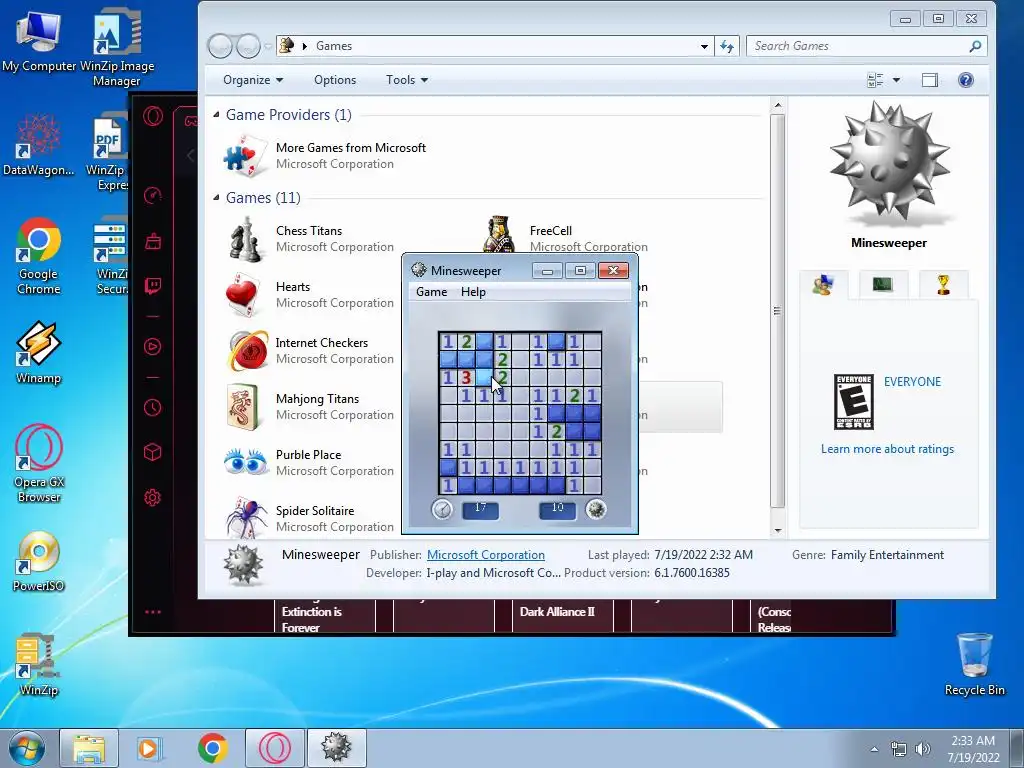Viewport: 1024px width, 768px height.
Task: Open Chess Titans game icon
Action: click(x=246, y=239)
